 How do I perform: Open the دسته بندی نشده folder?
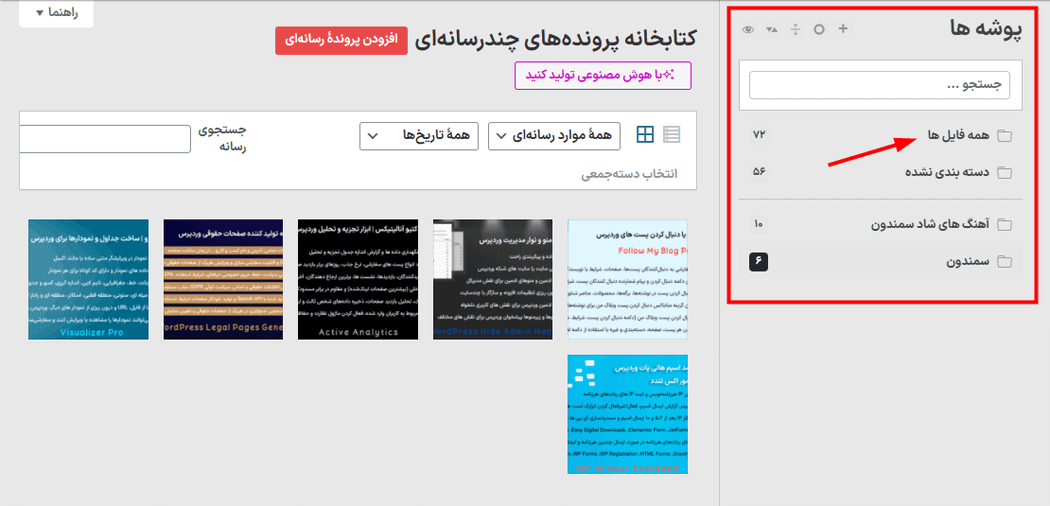pyautogui.click(x=947, y=173)
